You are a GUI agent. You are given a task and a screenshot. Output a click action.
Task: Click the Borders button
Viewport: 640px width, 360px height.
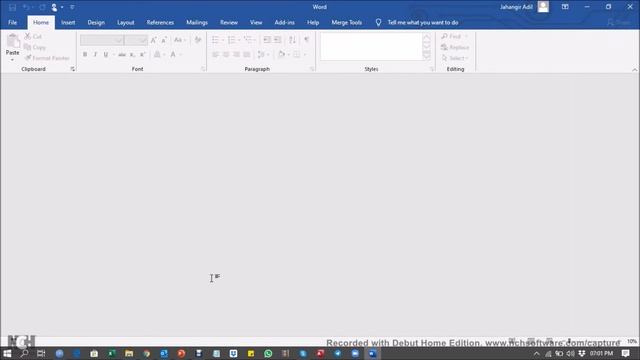297,54
